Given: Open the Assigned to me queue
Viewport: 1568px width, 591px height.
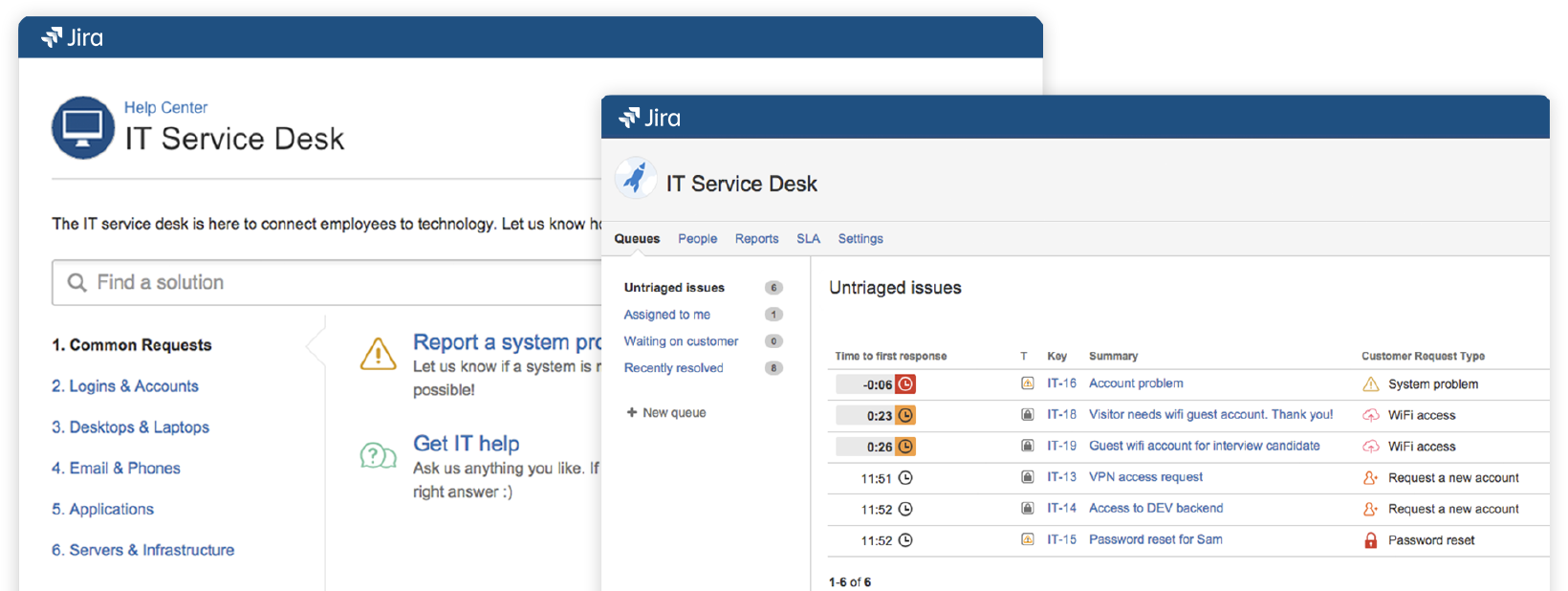Looking at the screenshot, I should [666, 315].
